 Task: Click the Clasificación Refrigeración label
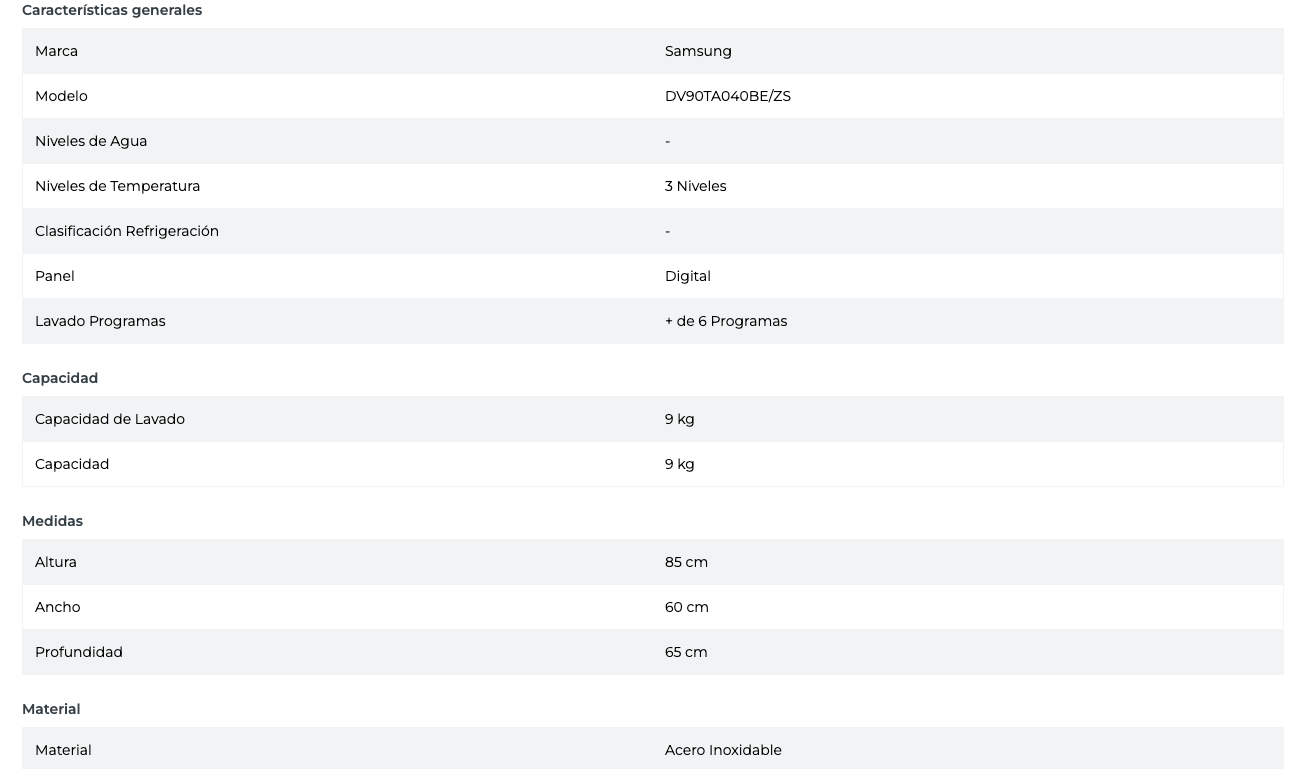tap(127, 231)
